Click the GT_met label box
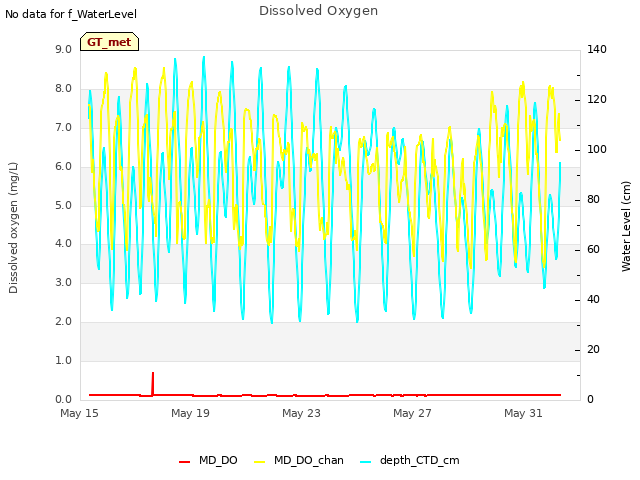Screen dimensions: 640x480 109,42
